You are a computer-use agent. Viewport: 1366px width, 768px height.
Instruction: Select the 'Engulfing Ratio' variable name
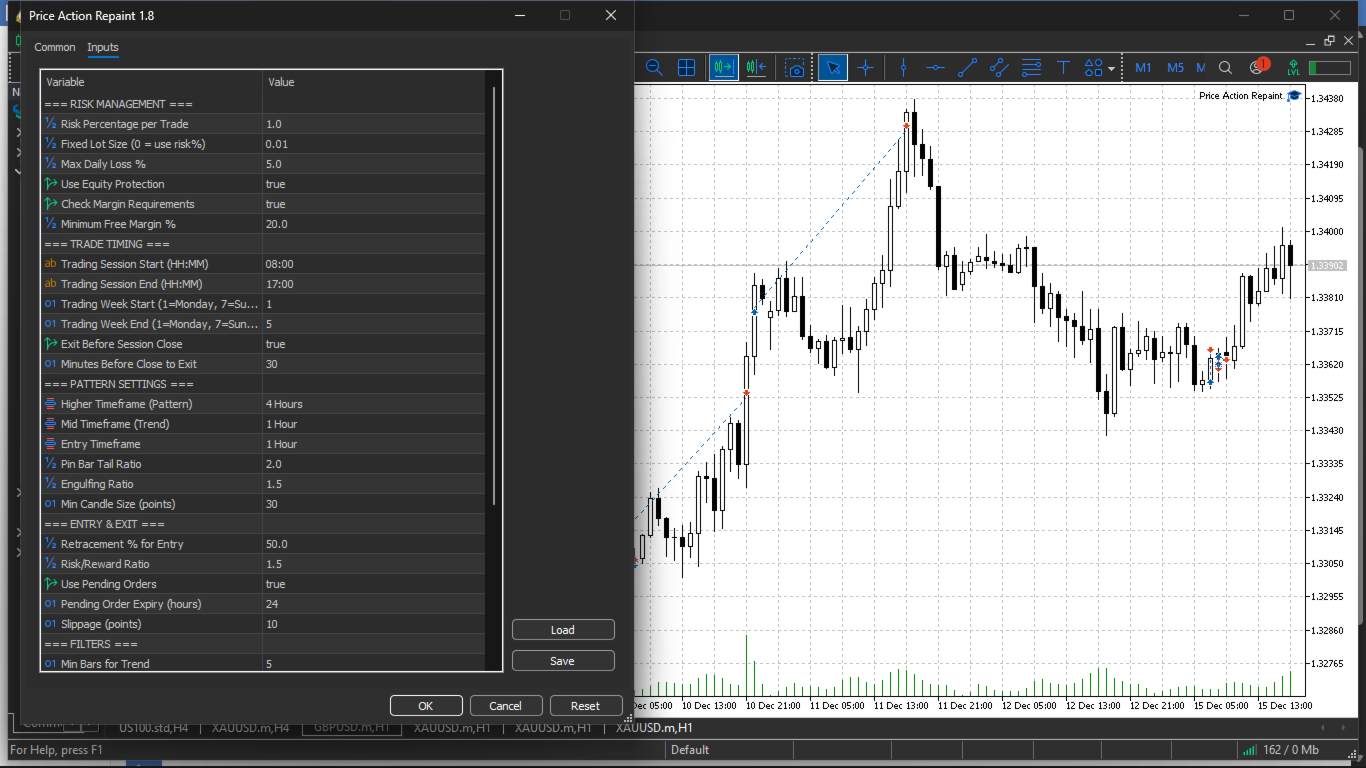click(x=97, y=484)
